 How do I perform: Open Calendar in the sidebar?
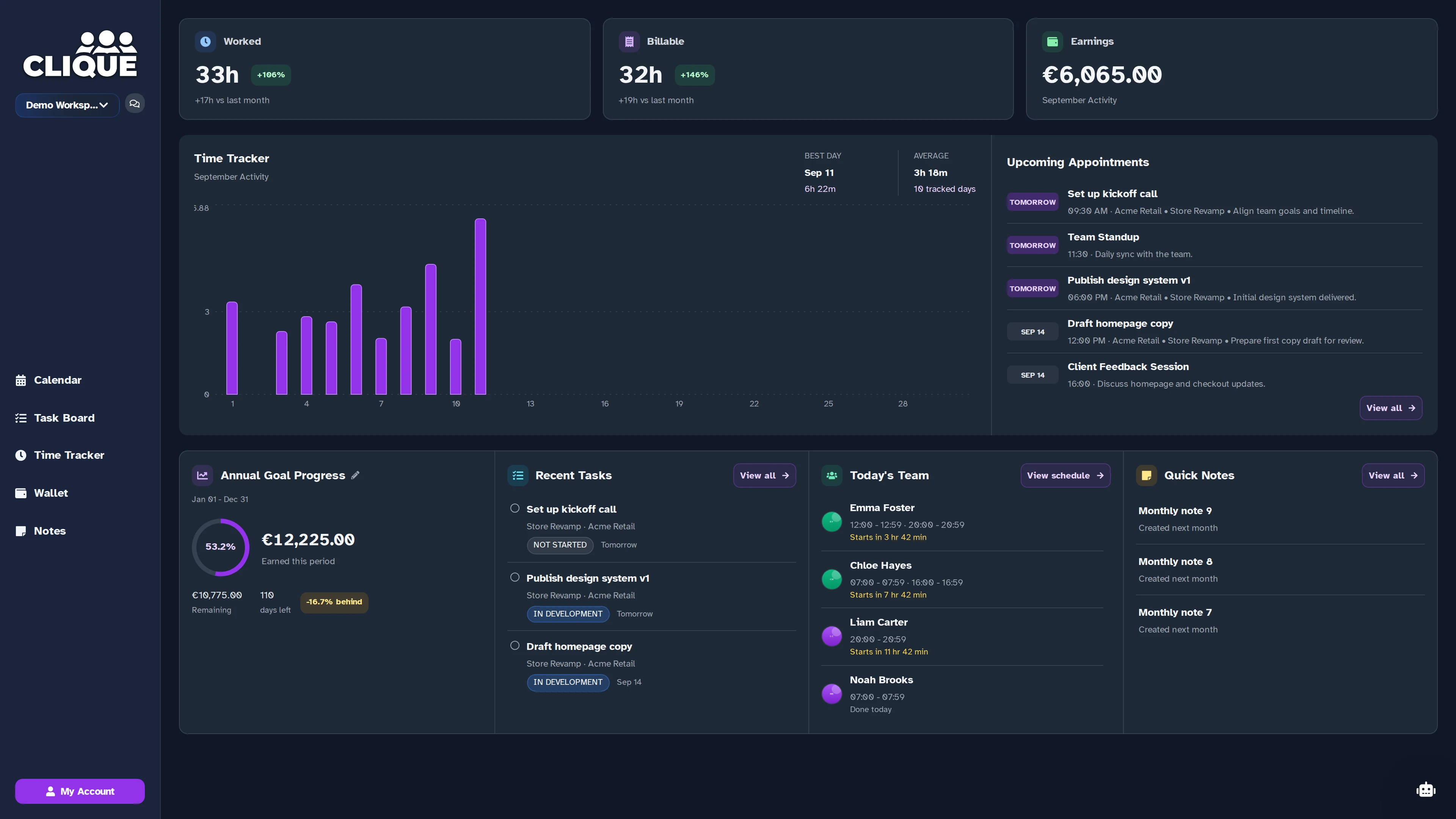pyautogui.click(x=49, y=380)
